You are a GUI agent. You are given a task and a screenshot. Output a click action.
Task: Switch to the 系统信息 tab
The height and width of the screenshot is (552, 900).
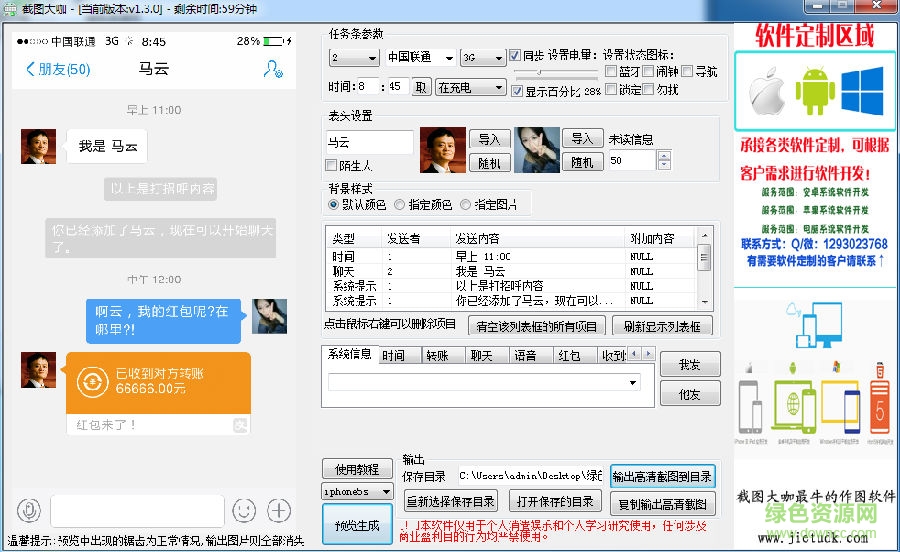click(350, 354)
